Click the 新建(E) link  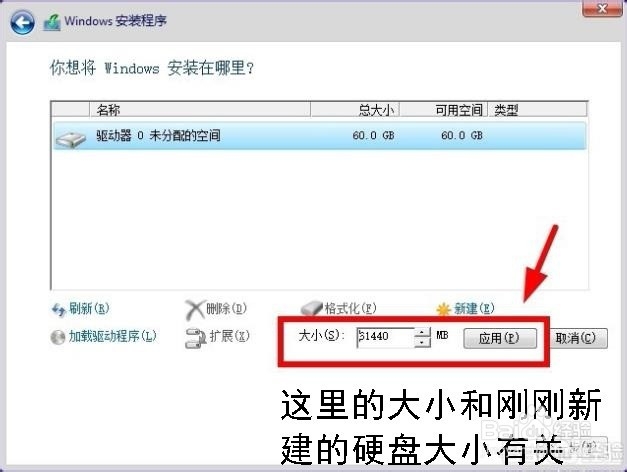point(474,308)
